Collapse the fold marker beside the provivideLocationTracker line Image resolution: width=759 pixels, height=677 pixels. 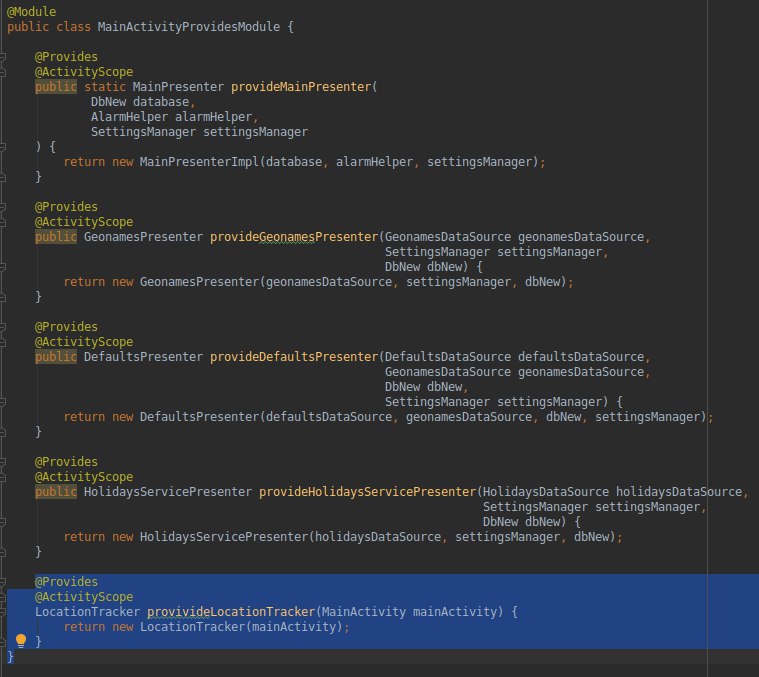(x=2, y=612)
